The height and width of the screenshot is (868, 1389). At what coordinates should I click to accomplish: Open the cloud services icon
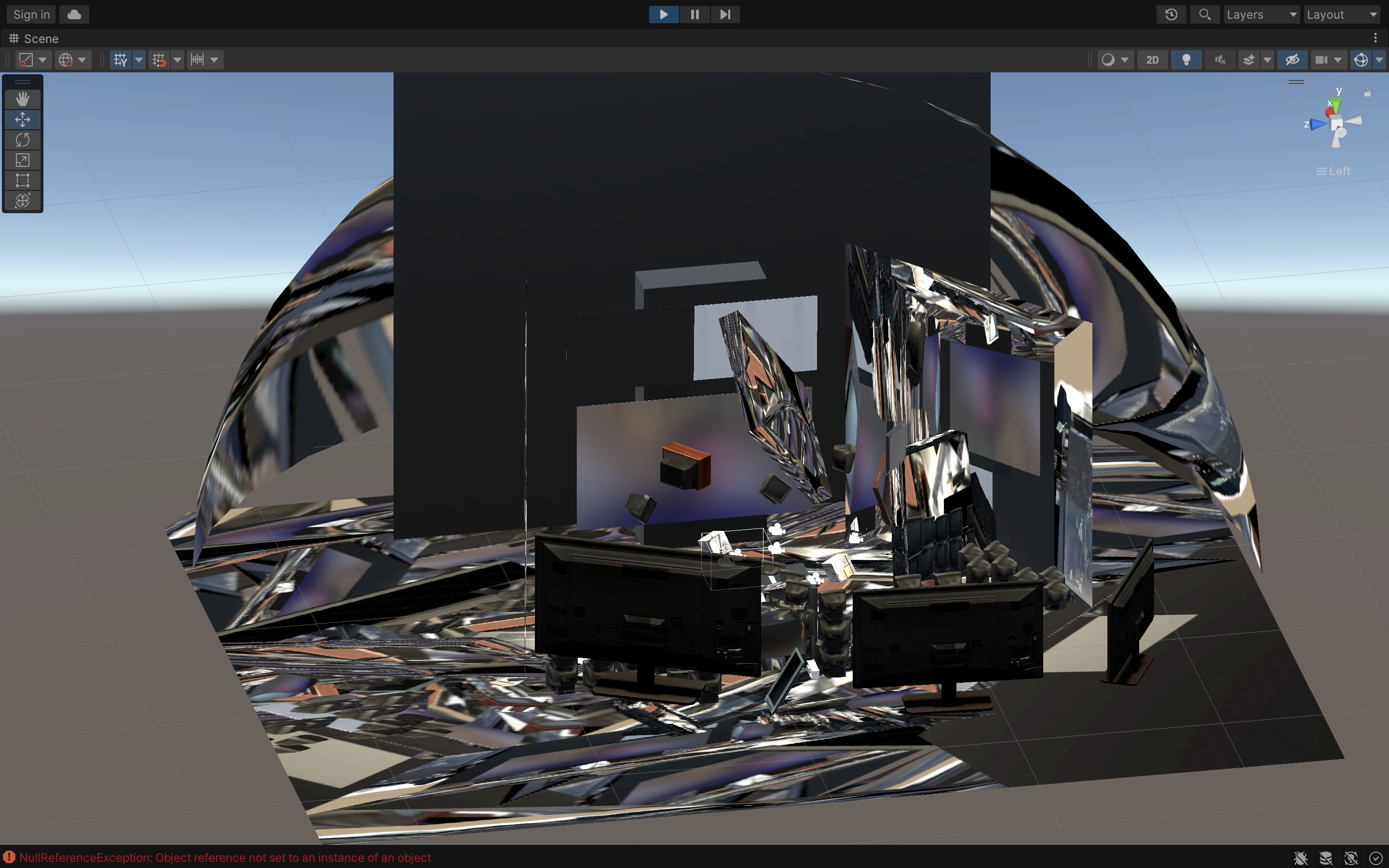click(x=74, y=14)
